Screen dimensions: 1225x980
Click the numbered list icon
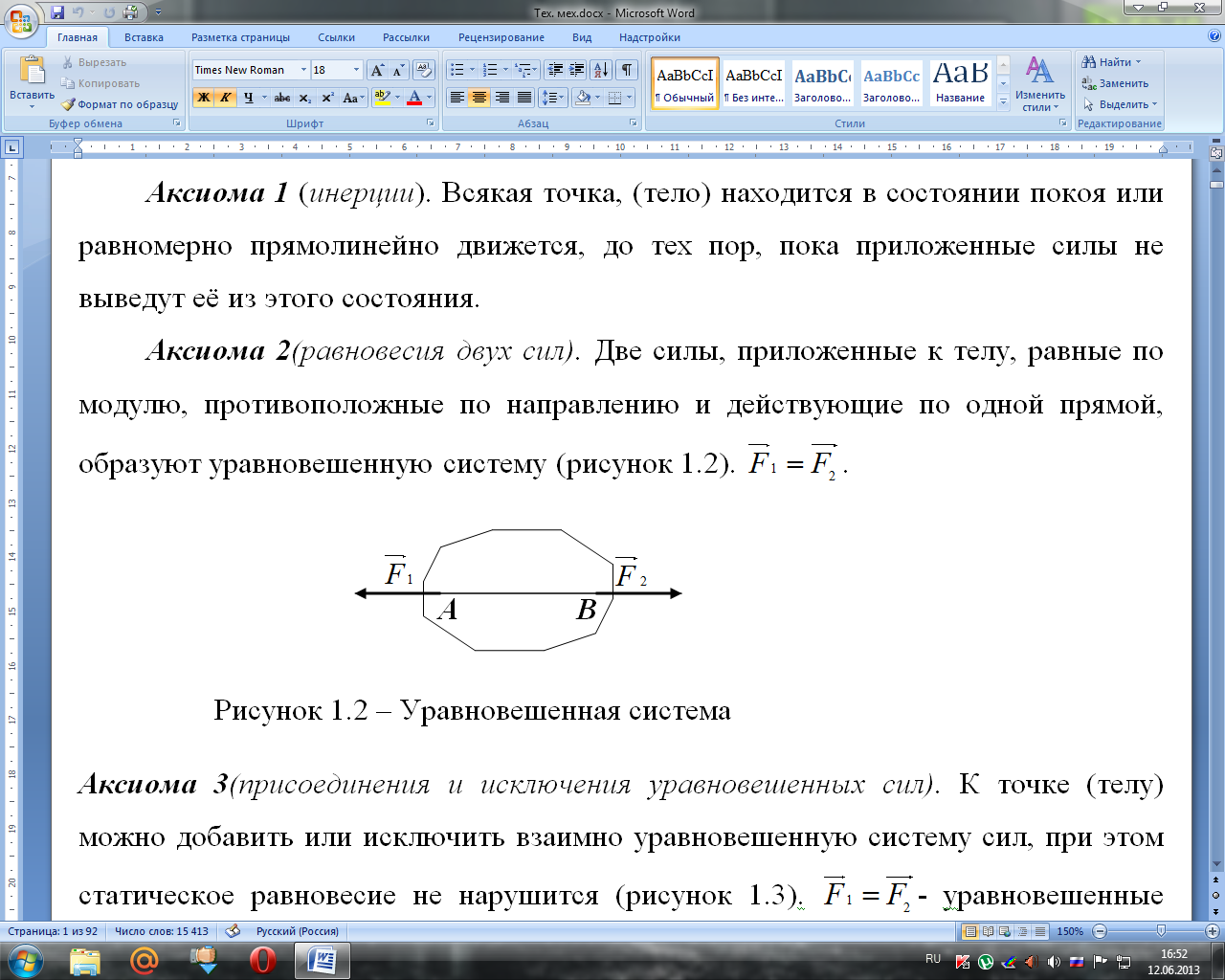(x=490, y=70)
